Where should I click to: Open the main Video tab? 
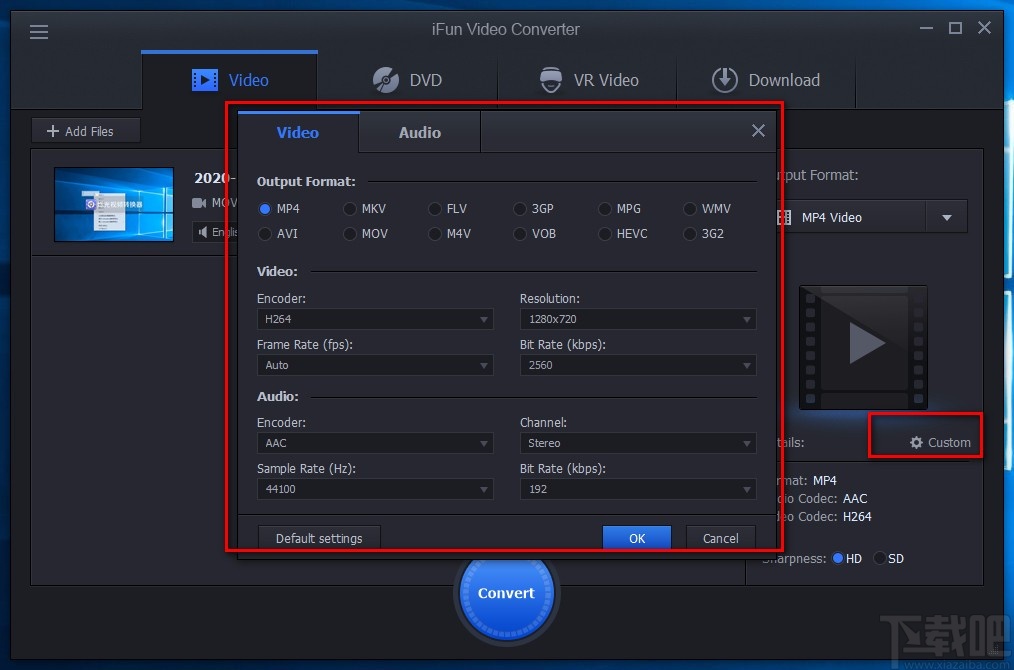[x=230, y=80]
